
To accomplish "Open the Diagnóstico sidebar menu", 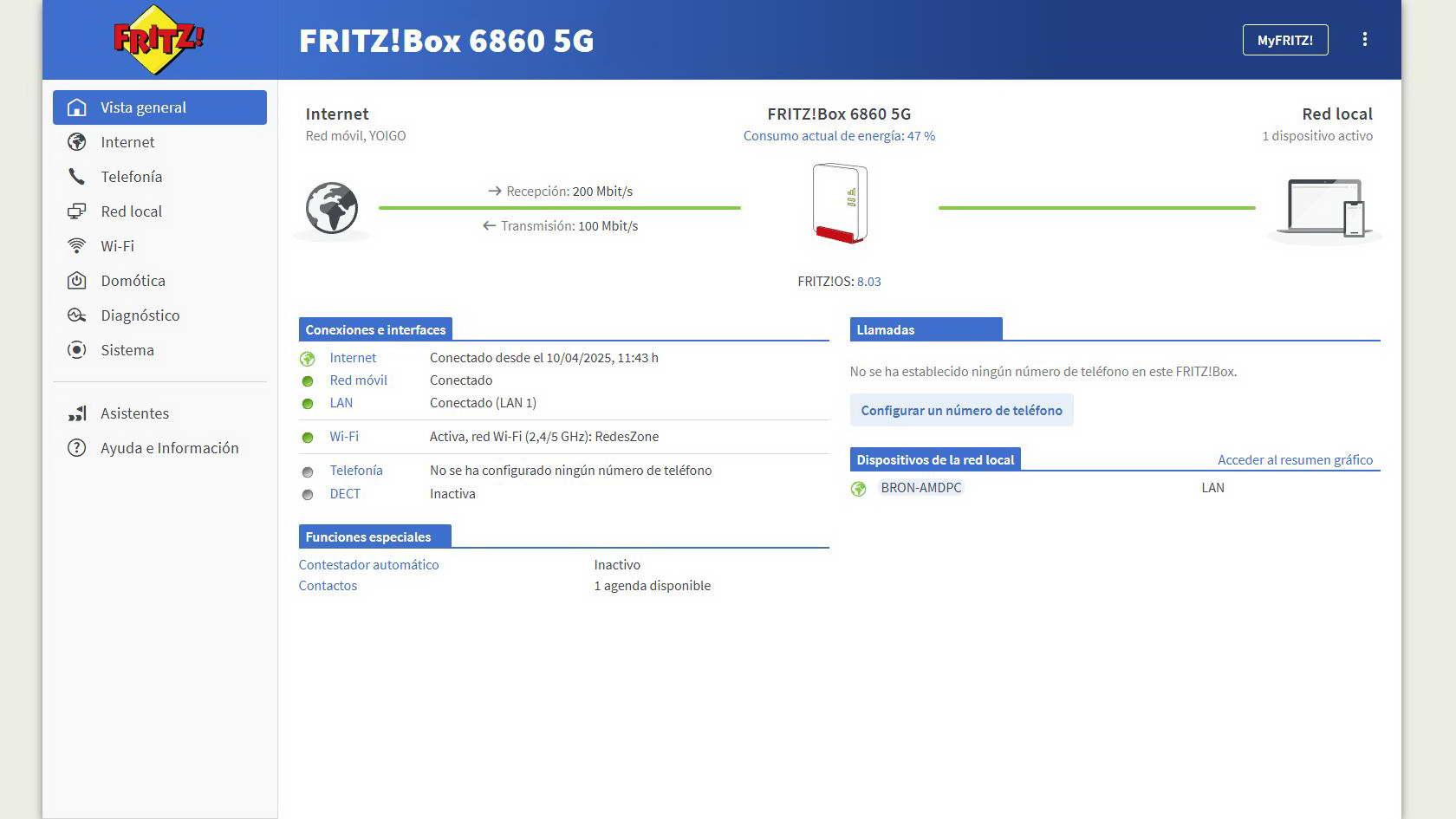I will [x=159, y=315].
